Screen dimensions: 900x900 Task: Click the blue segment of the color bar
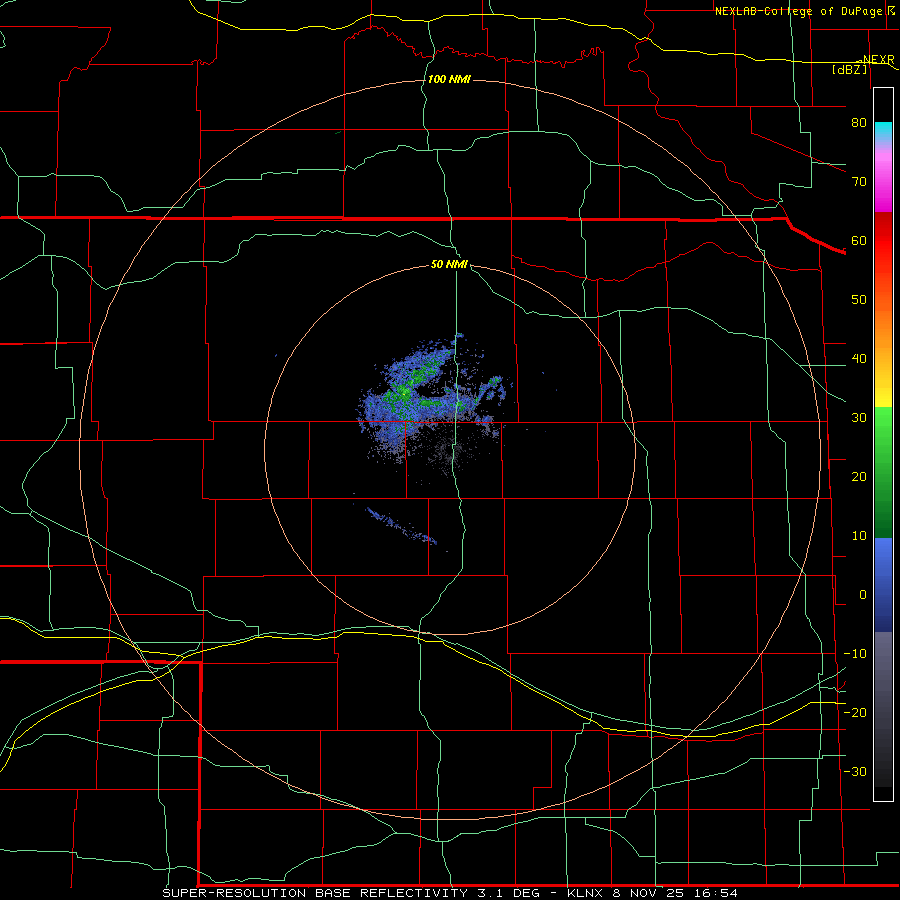(x=883, y=585)
